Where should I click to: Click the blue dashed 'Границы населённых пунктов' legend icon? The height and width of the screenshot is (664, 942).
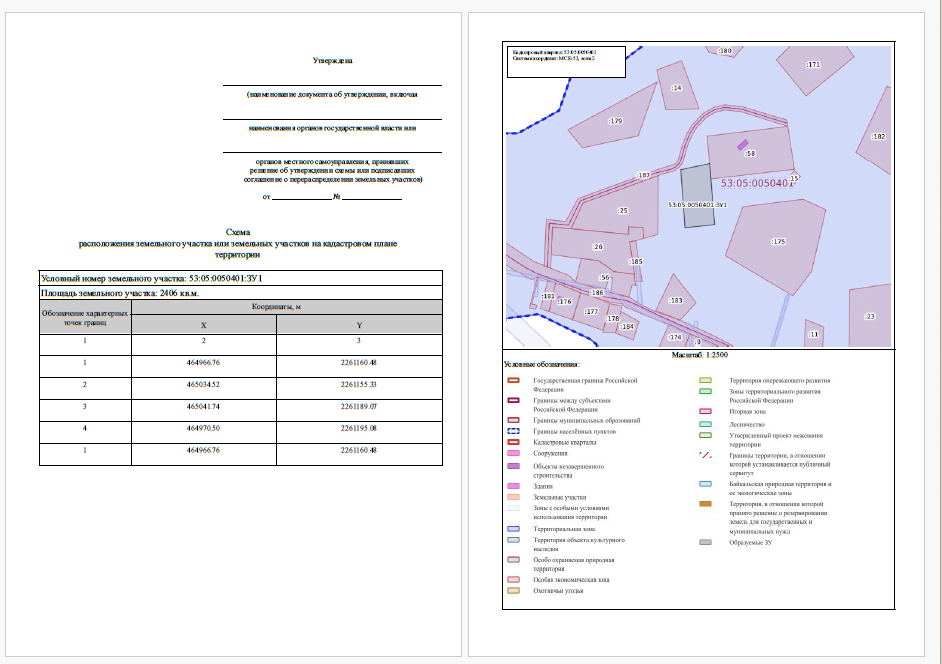513,431
